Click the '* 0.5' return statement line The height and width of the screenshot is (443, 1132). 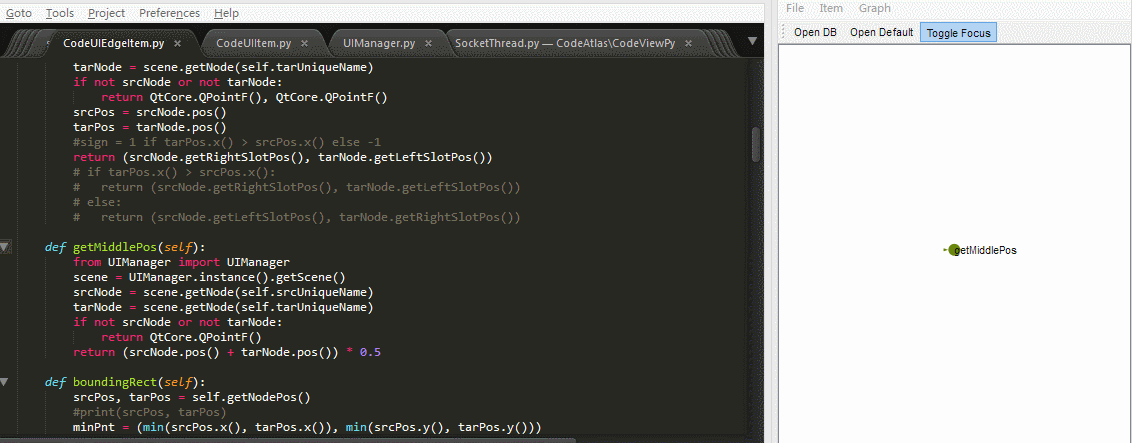point(227,352)
